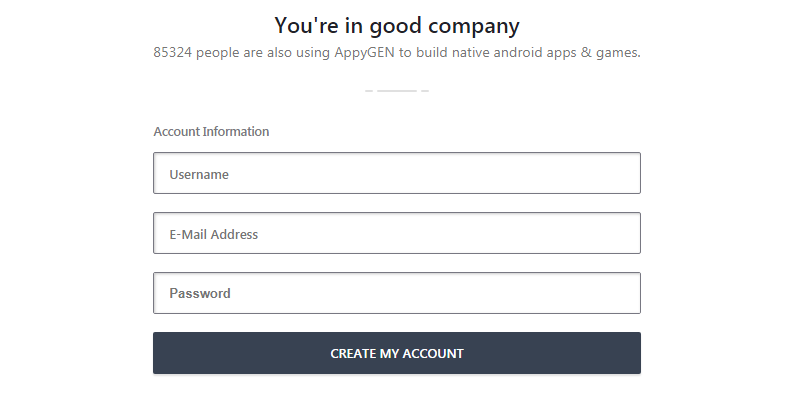This screenshot has height=395, width=803.
Task: Click empty right side of Password box
Action: click(x=512, y=293)
